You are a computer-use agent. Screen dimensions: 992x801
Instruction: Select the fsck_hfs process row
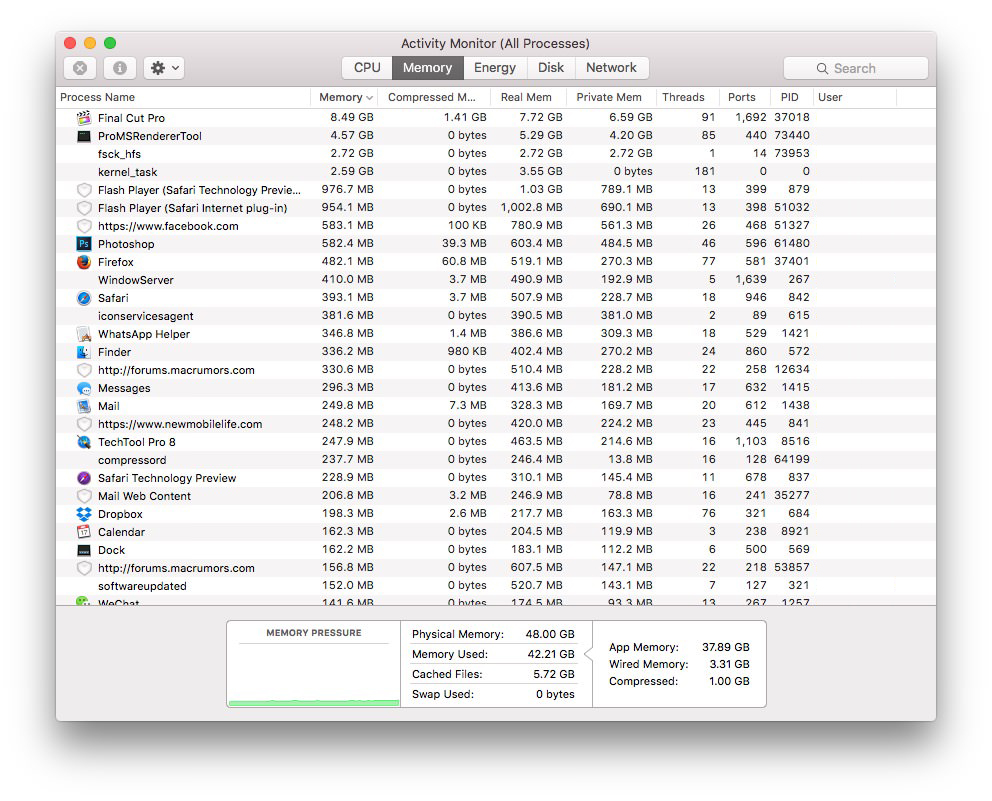496,154
